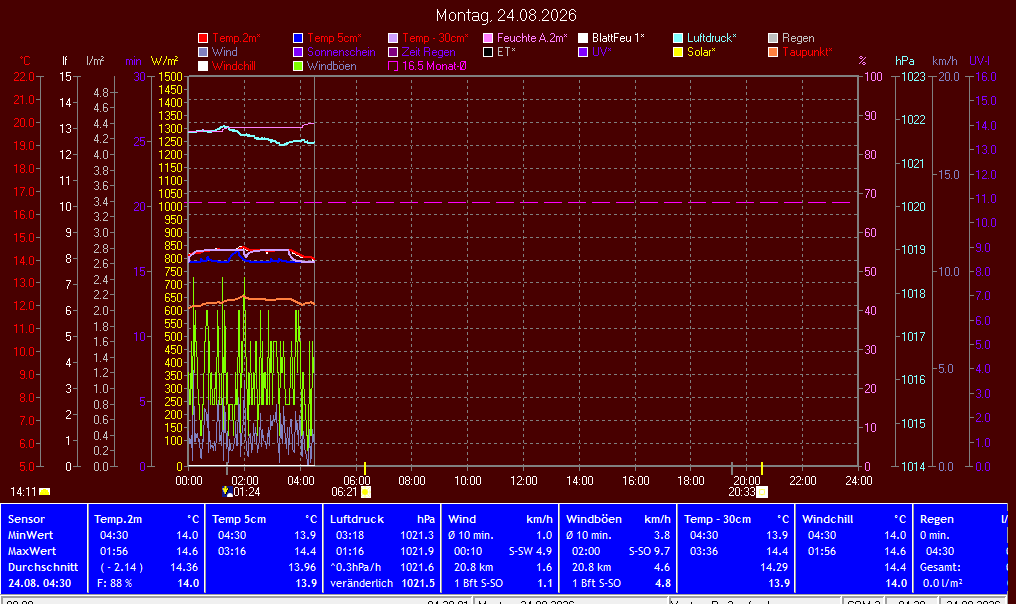Viewport: 1016px width, 604px height.
Task: Click the chart title Montag, 24.08.2026
Action: pos(506,16)
